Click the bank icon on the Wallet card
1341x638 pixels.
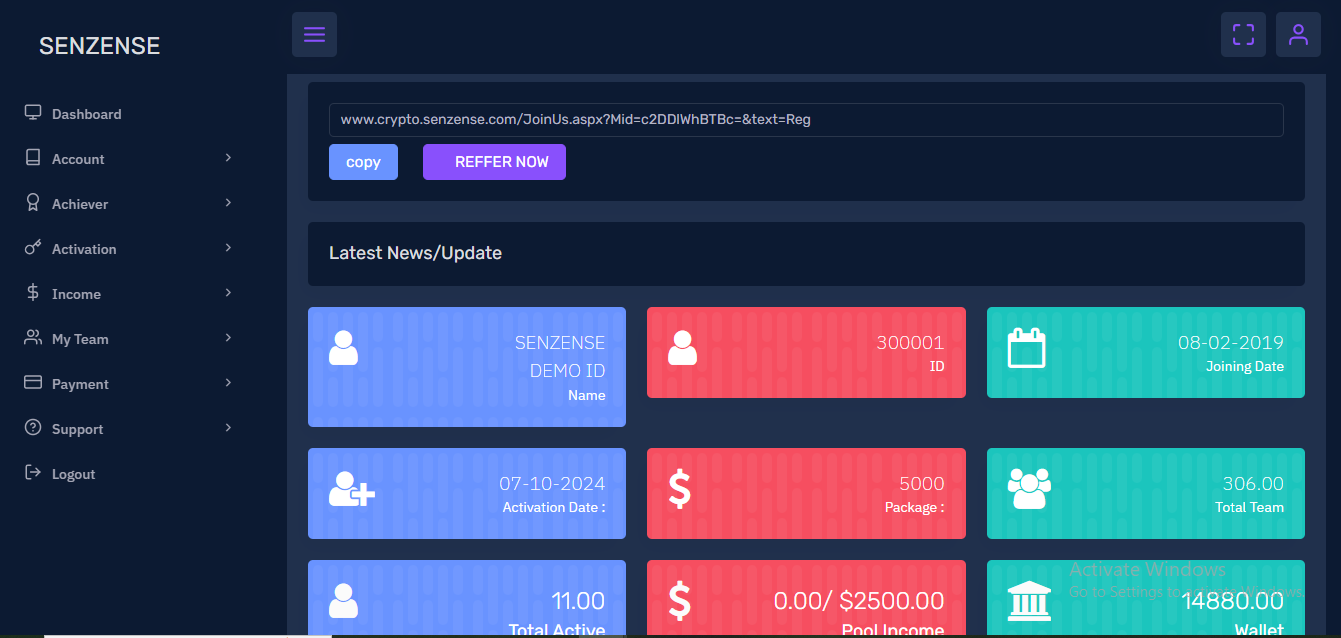pos(1029,600)
